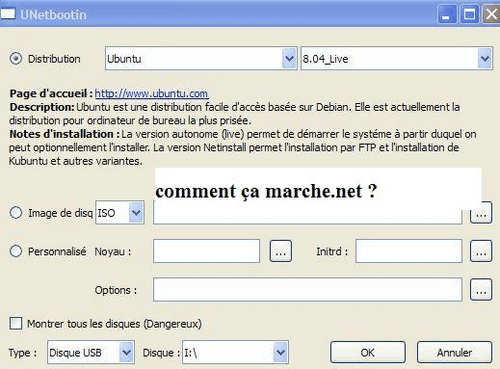Click the 'Notes d'installation :' label
500x369 pixels.
point(65,134)
